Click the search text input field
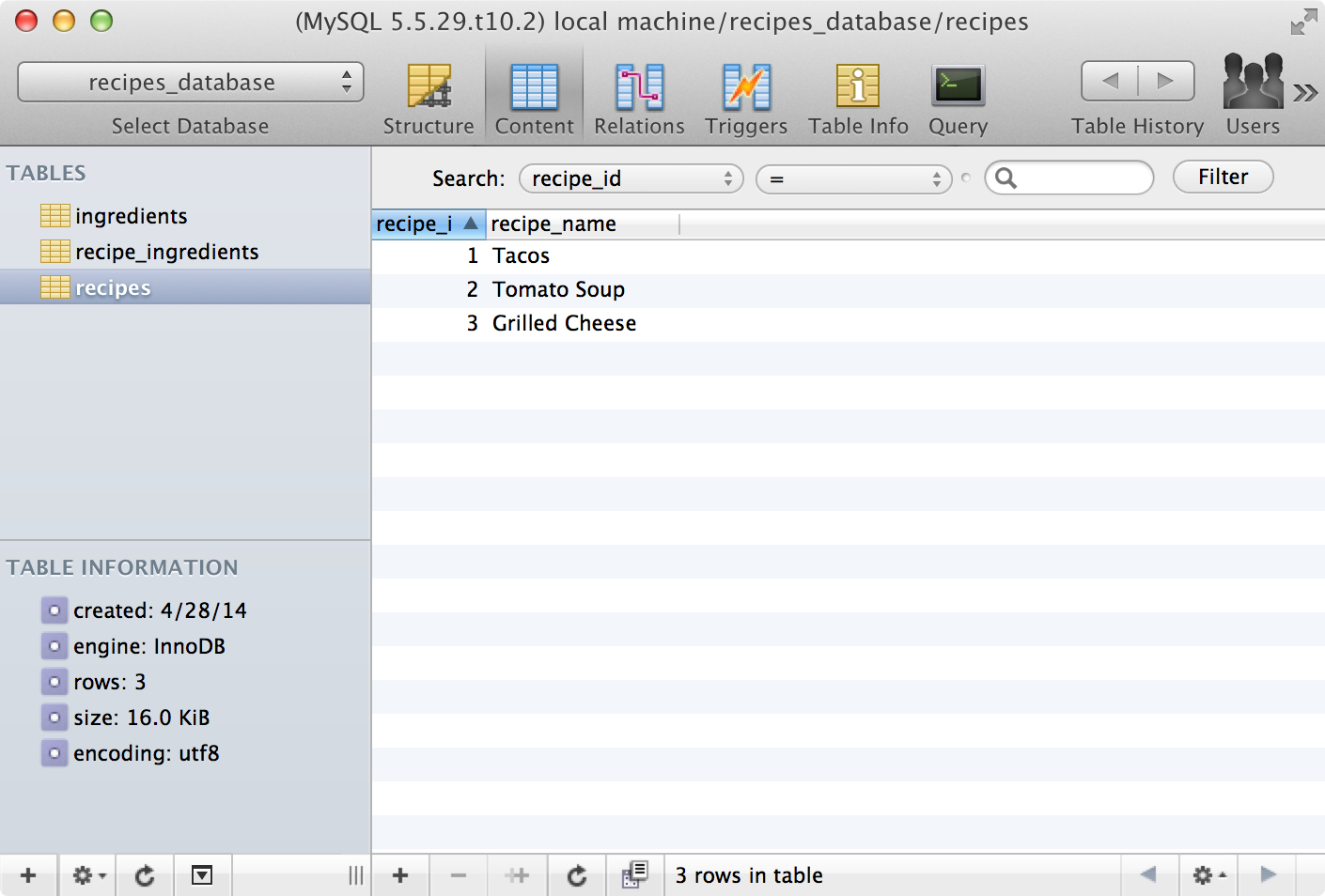Screen dimensions: 1325x896 click(x=1069, y=178)
